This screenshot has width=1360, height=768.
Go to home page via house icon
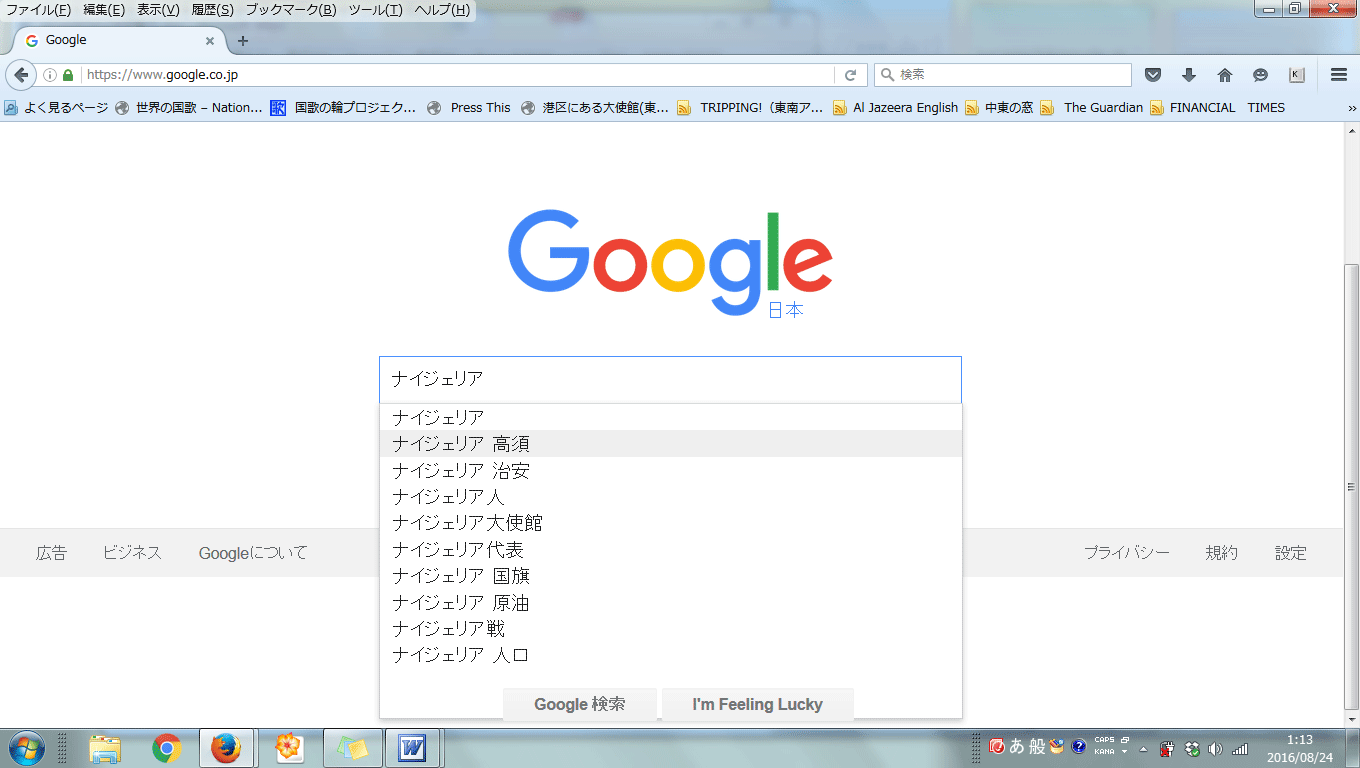coord(1225,75)
